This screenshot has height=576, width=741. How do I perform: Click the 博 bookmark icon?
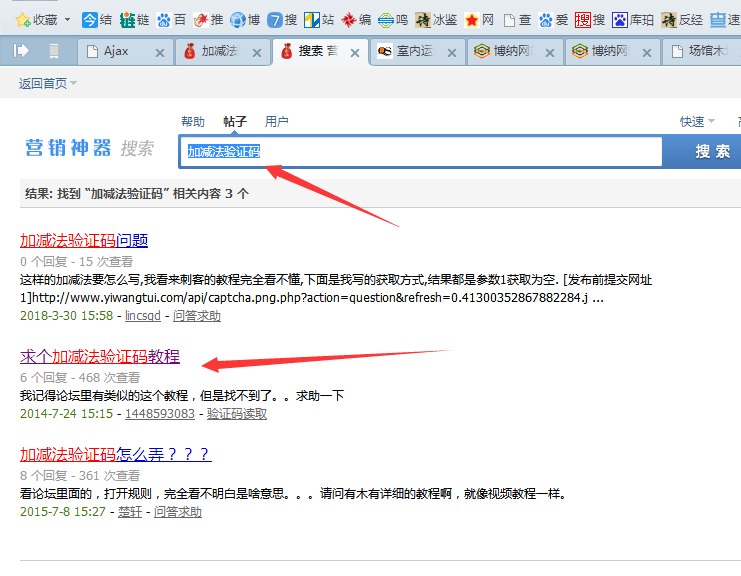click(x=238, y=19)
